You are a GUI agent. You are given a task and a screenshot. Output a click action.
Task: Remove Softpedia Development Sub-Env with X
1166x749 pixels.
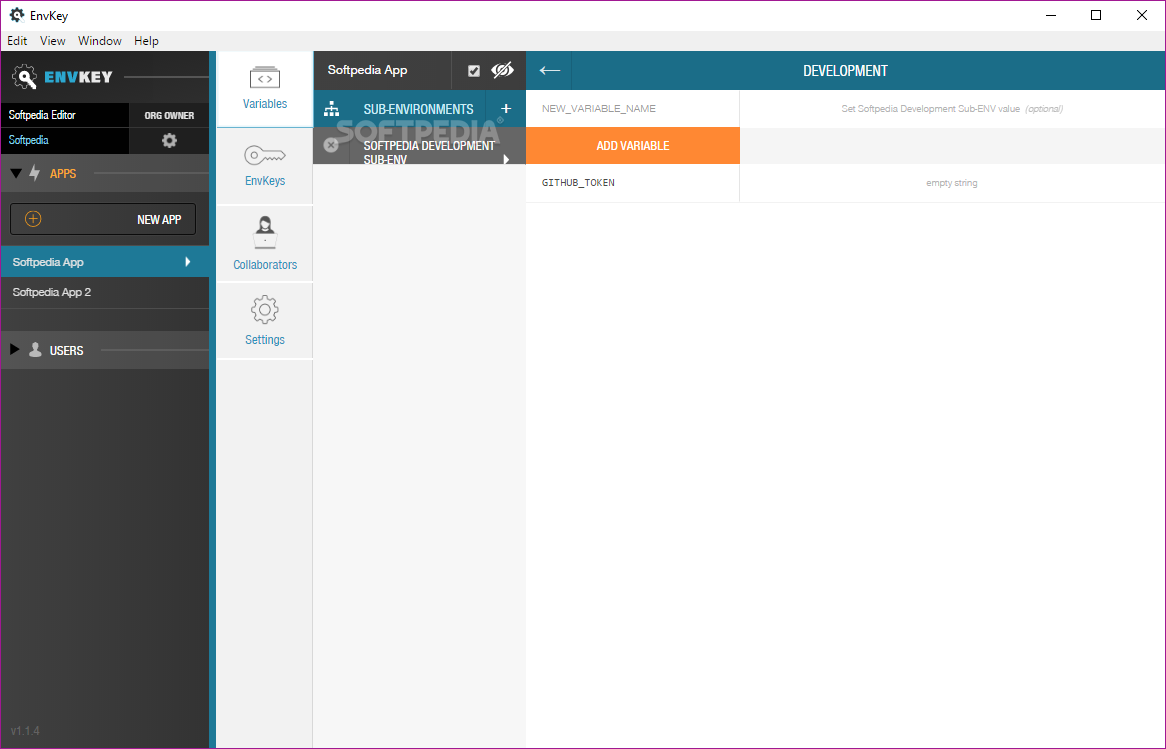pos(332,145)
